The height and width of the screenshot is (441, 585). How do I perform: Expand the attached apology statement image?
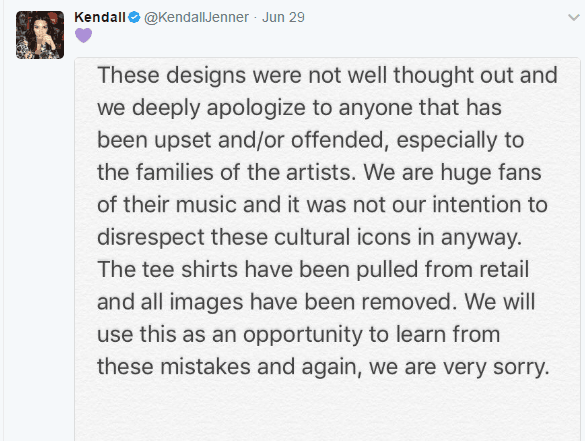(x=327, y=249)
